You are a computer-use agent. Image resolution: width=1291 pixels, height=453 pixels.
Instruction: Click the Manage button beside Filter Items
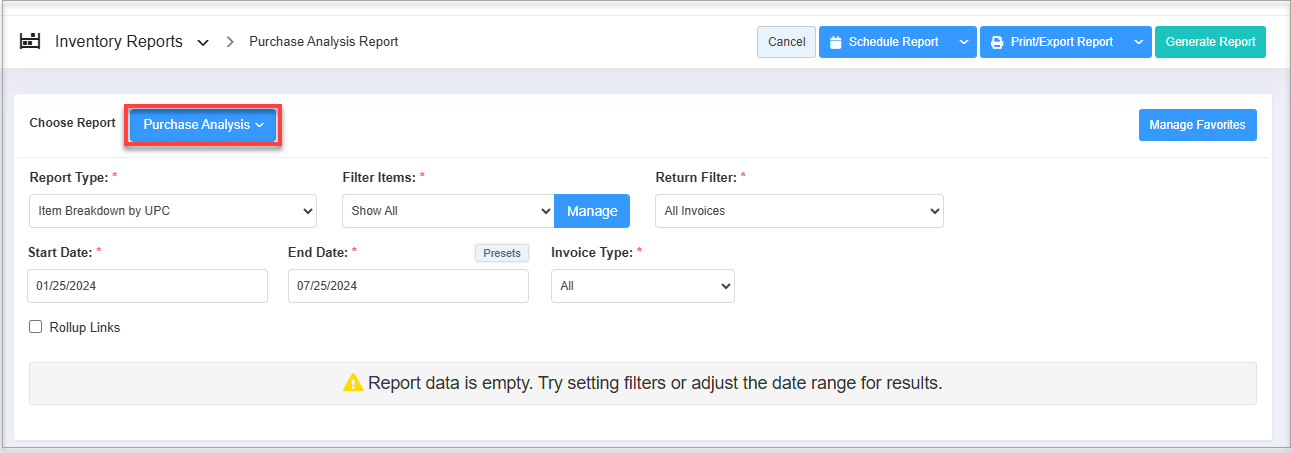(x=592, y=211)
